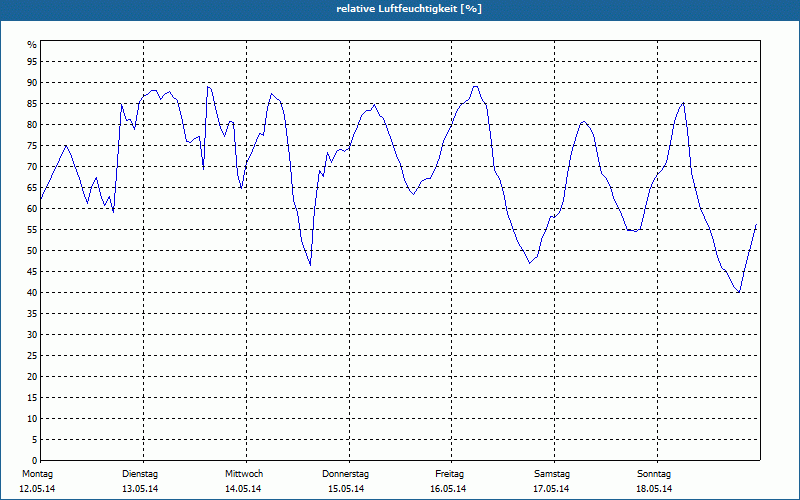Select the date label 18.05.14
The image size is (800, 500).
[x=654, y=489]
